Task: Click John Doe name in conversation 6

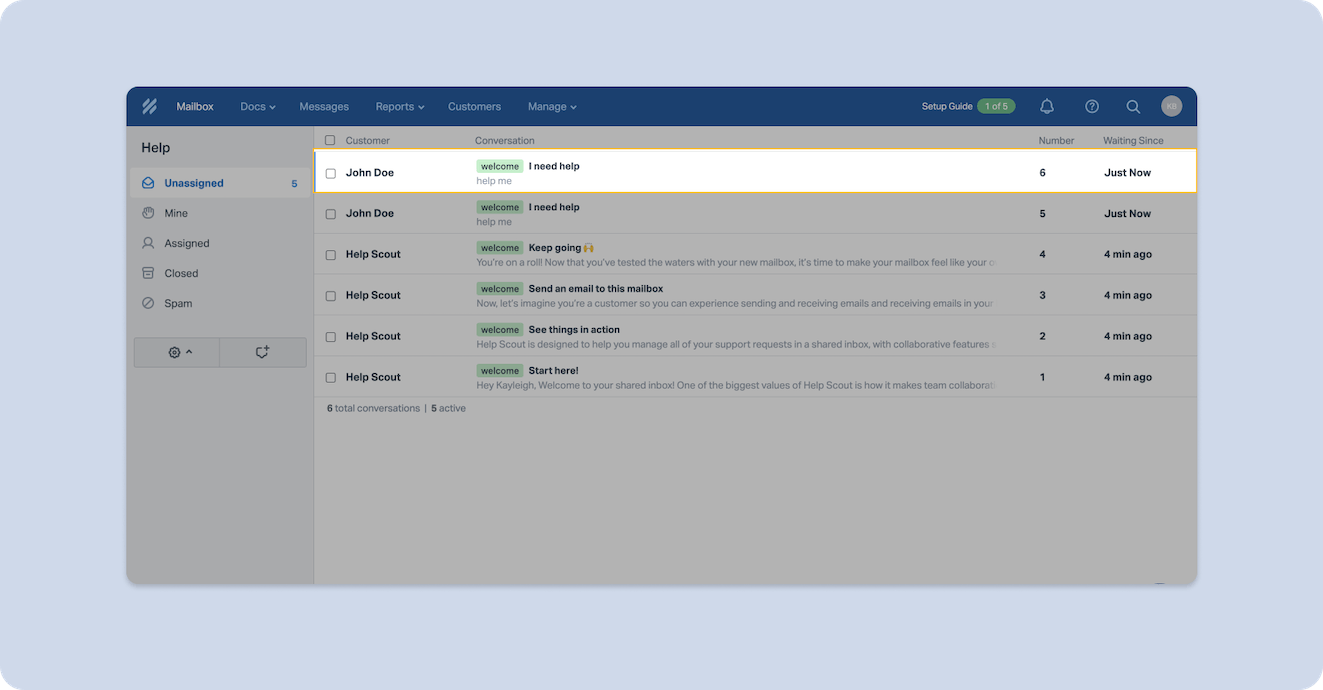Action: point(370,173)
